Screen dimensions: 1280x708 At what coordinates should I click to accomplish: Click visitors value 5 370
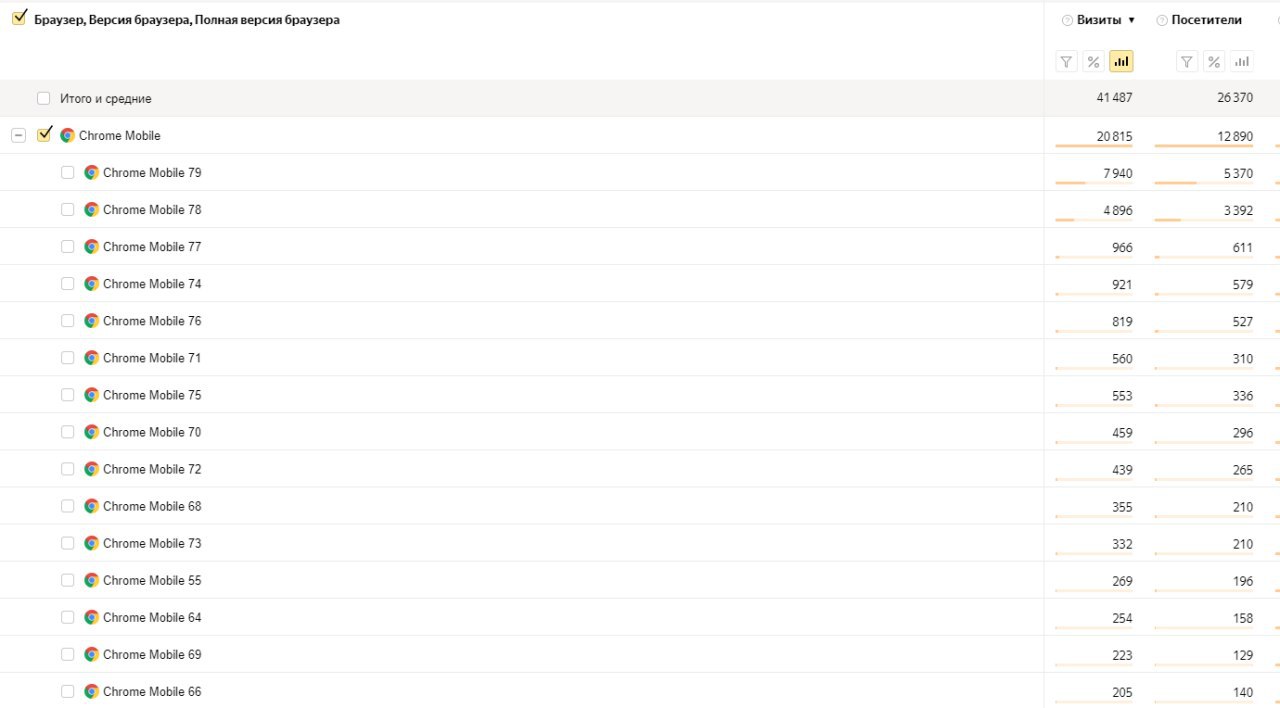(x=1238, y=173)
